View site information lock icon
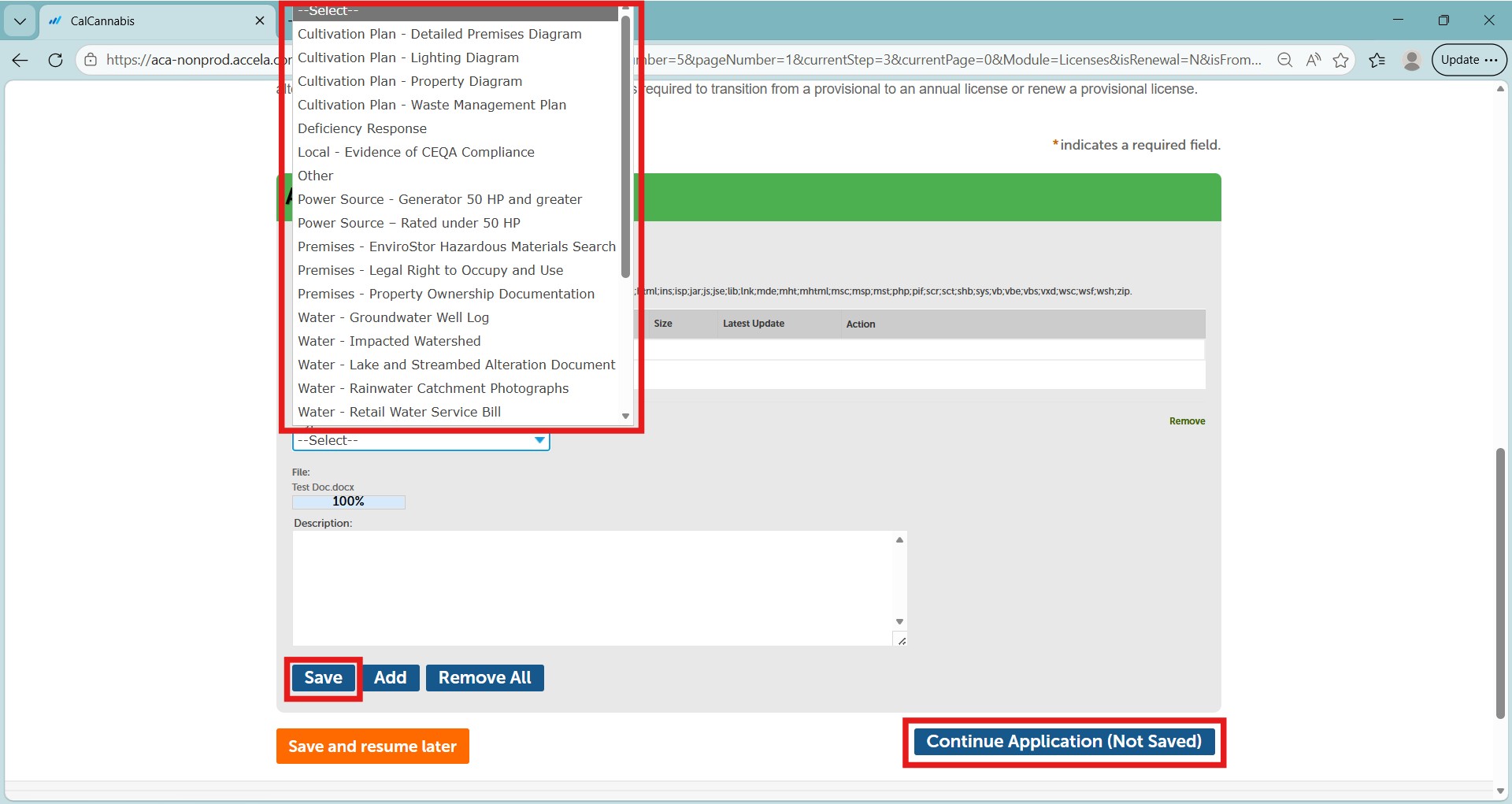 click(x=91, y=60)
